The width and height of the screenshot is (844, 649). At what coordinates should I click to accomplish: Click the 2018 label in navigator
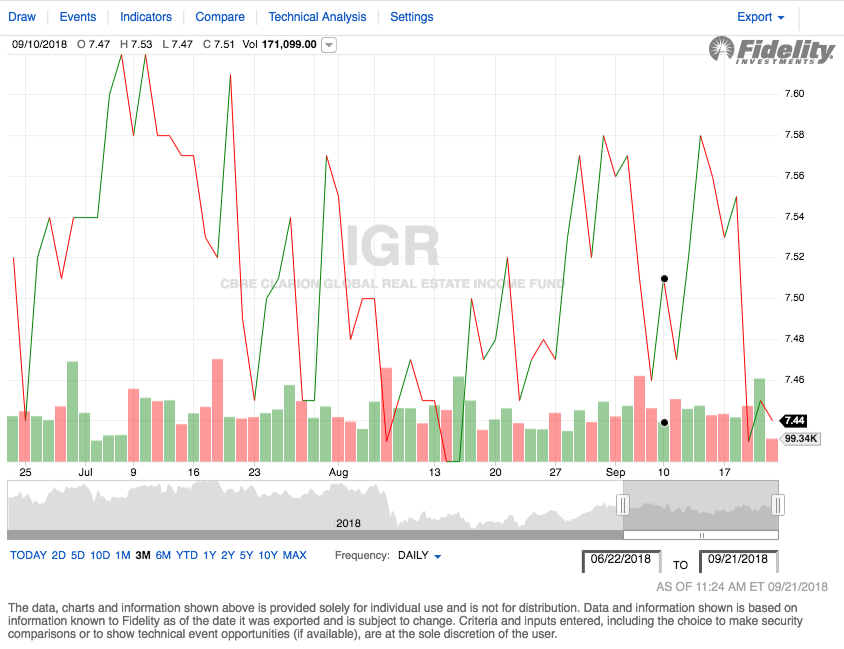348,523
